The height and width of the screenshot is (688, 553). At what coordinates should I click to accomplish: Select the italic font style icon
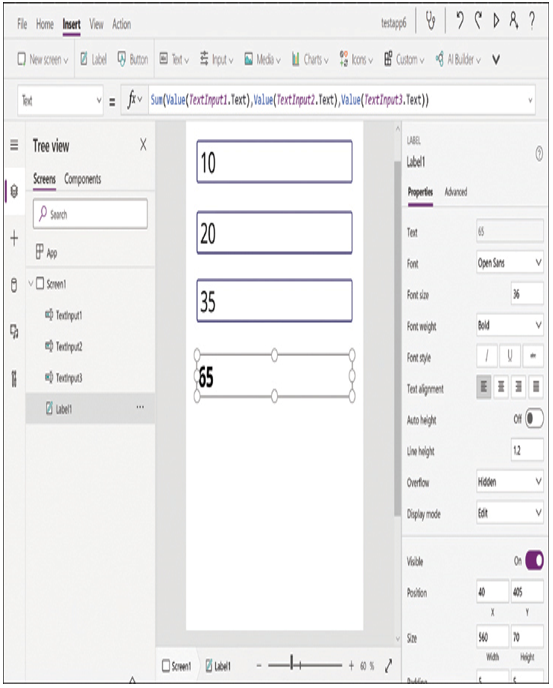487,356
